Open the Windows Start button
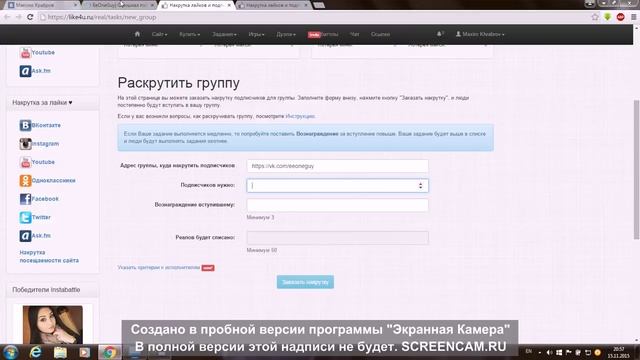The height and width of the screenshot is (360, 640). pyautogui.click(x=11, y=352)
